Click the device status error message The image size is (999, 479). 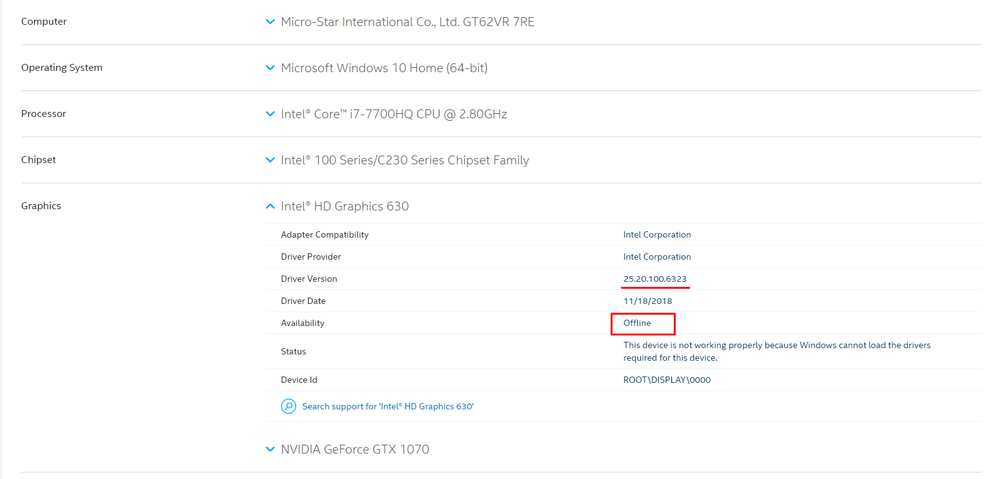777,351
